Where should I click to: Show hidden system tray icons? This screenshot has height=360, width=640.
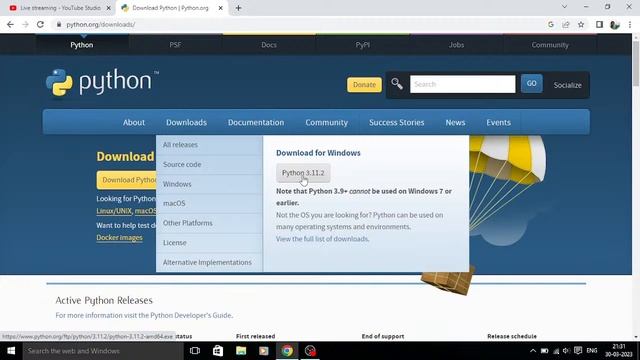pos(533,351)
